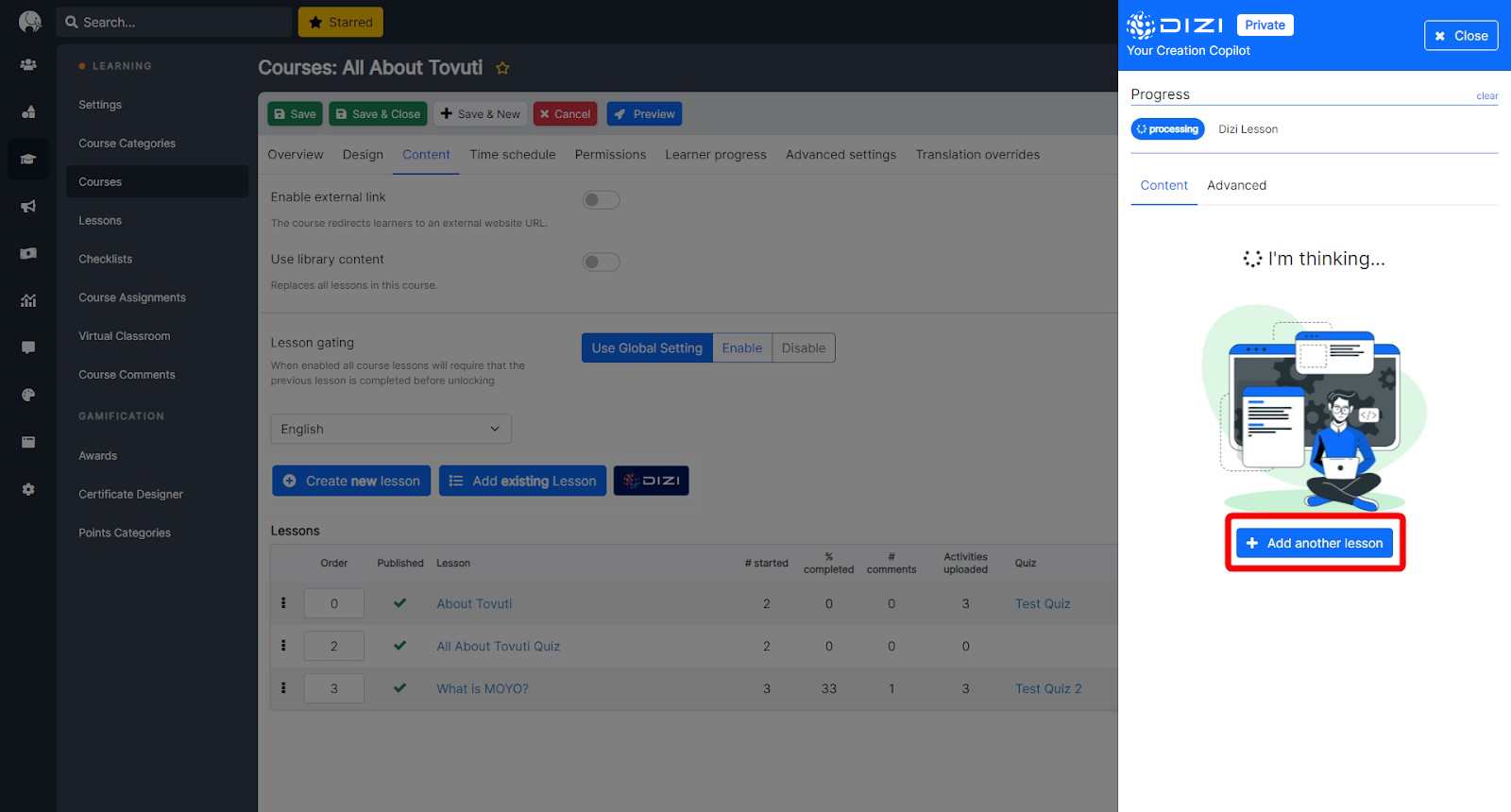Open the Test Quiz 2 link
The image size is (1511, 812).
coord(1048,688)
